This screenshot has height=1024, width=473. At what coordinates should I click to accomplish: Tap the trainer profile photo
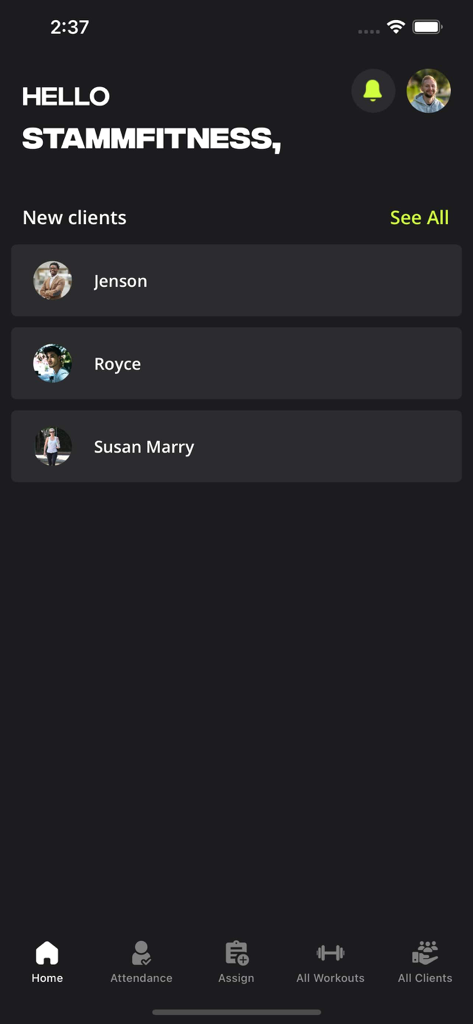click(429, 91)
